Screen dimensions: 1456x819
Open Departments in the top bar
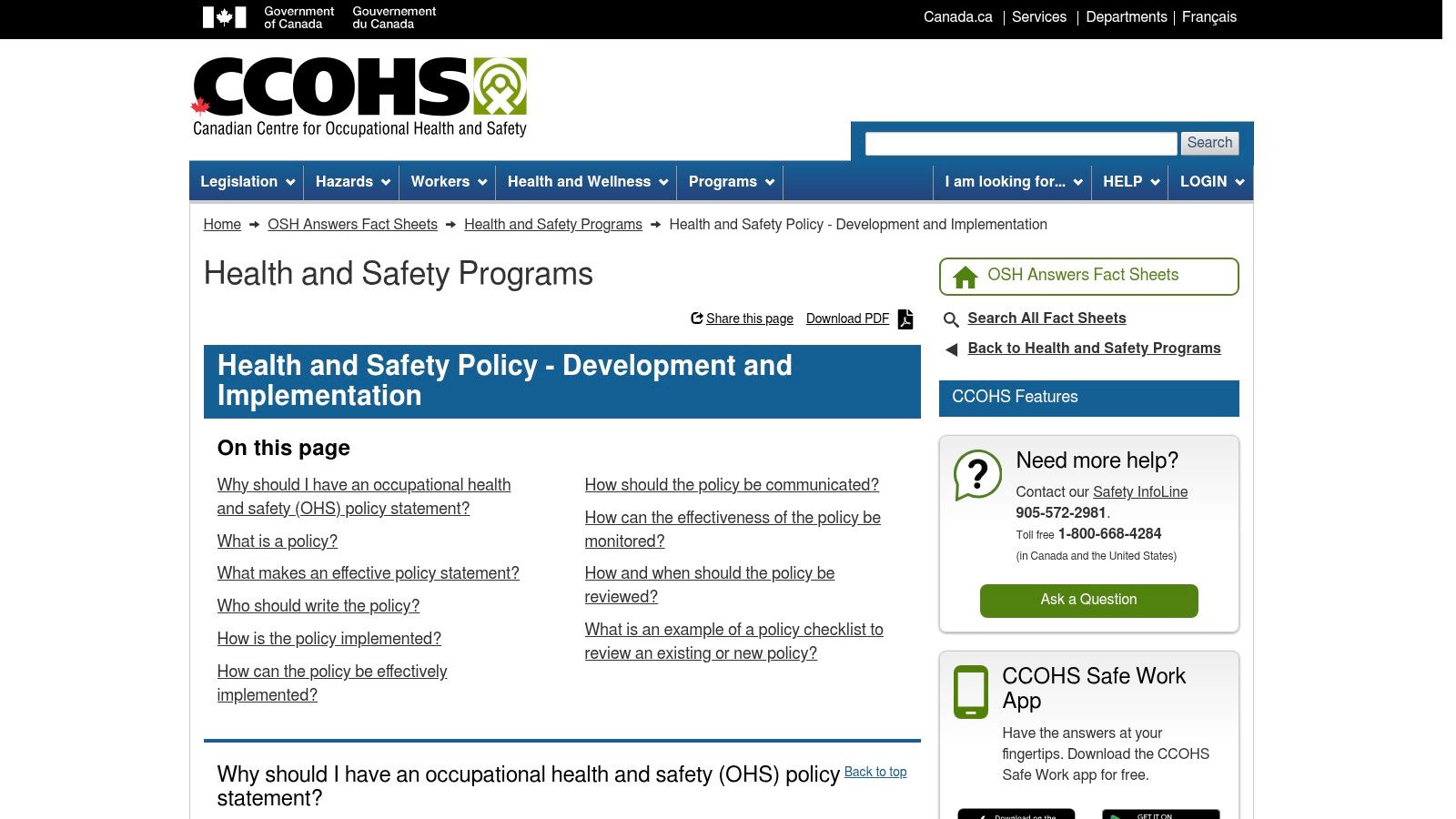[x=1126, y=17]
